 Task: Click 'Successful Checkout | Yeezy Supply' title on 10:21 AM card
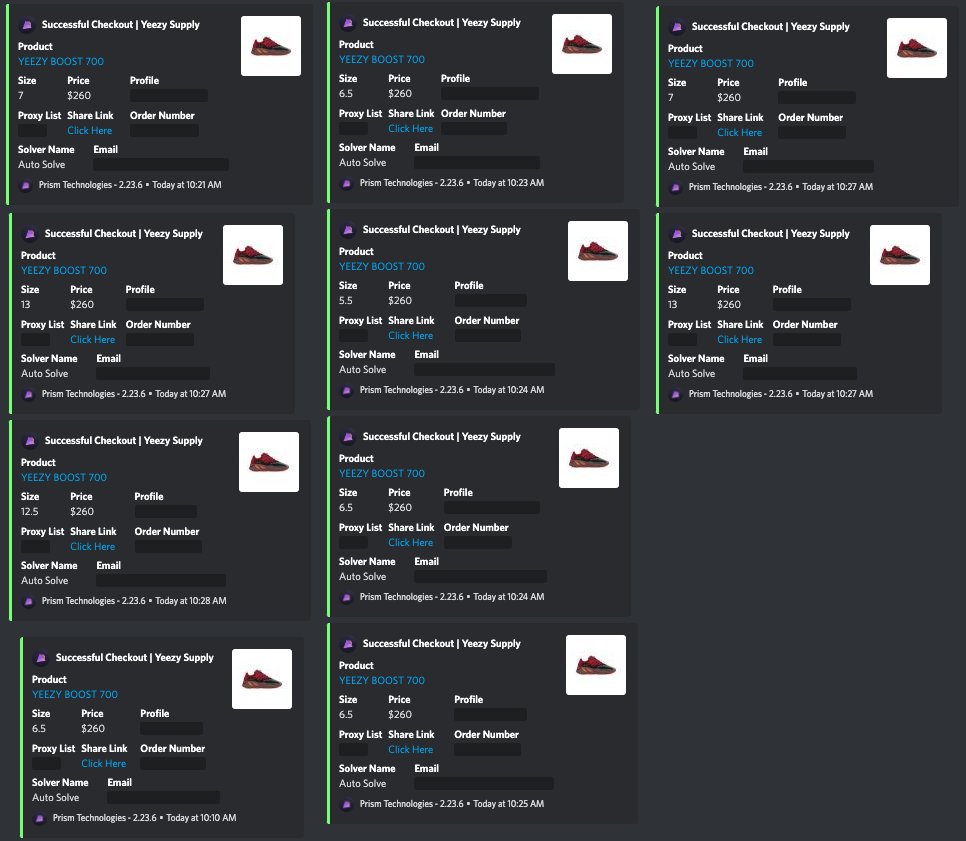coord(121,25)
